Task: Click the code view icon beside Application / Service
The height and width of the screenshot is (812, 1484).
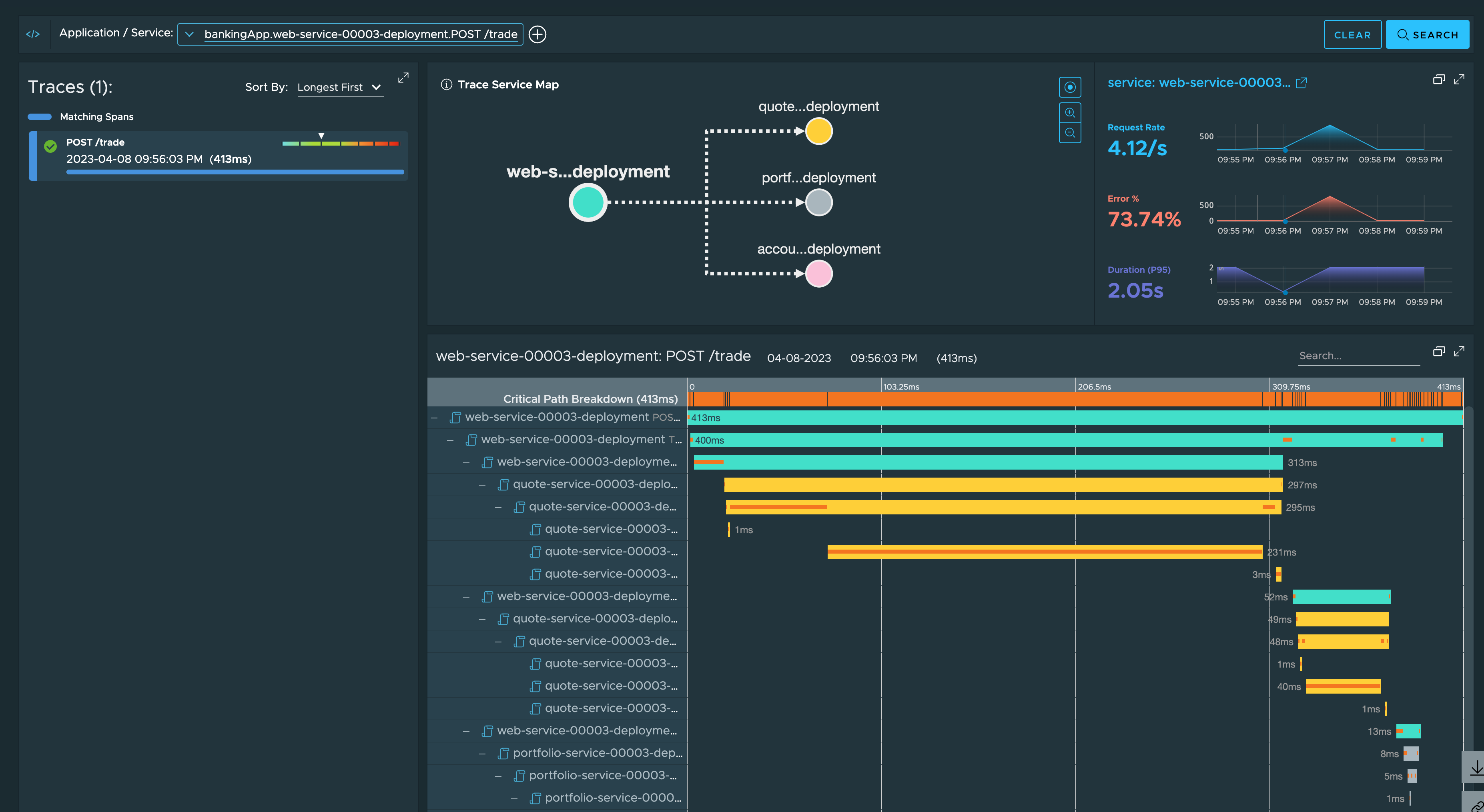Action: coord(33,34)
